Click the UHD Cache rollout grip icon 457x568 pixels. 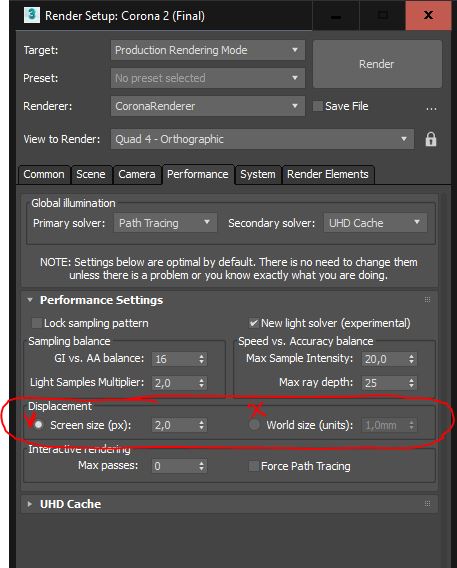tap(427, 504)
